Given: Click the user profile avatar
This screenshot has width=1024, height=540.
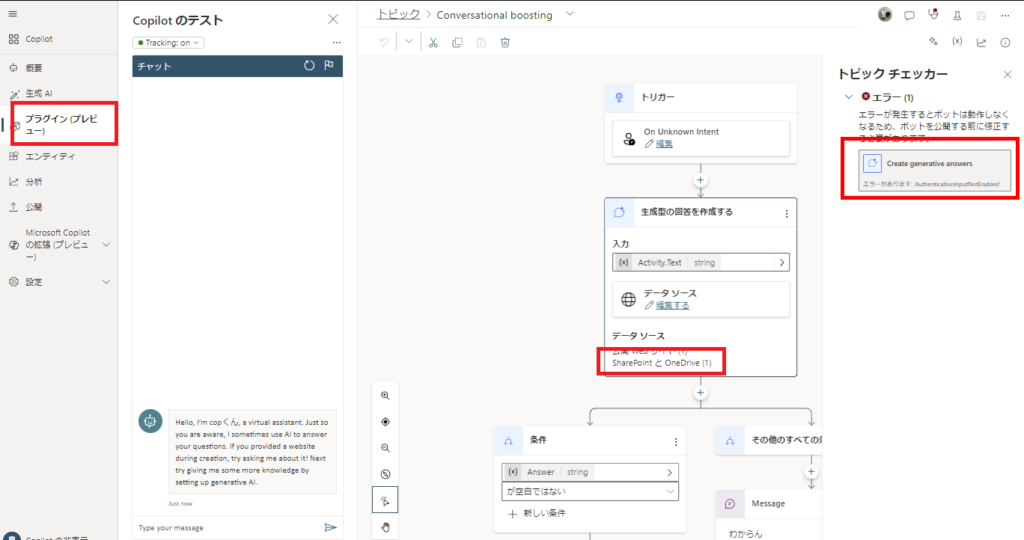Looking at the screenshot, I should (885, 14).
